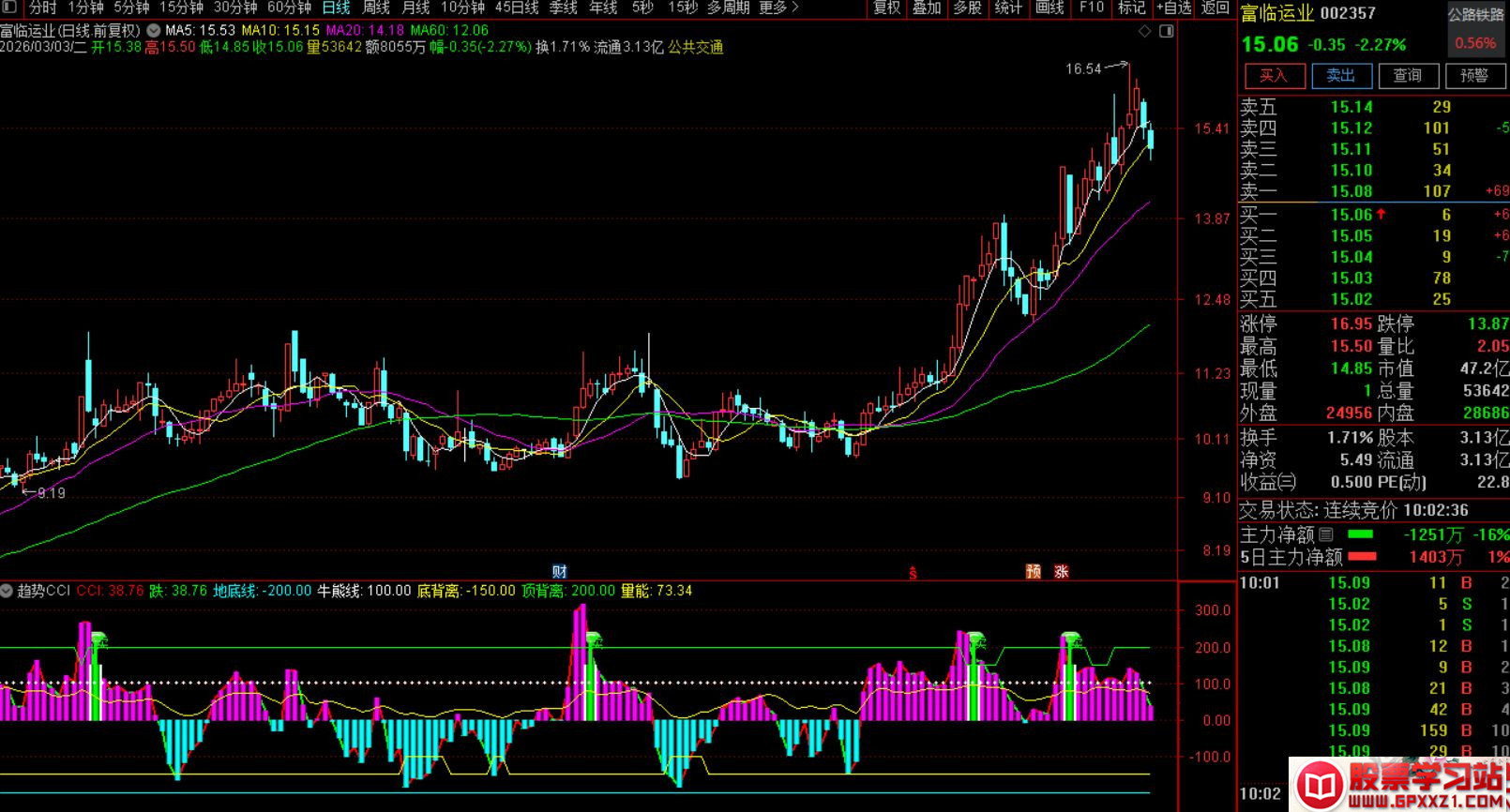The width and height of the screenshot is (1510, 812).
Task: Toggle the side panel icon at chart corner
Action: point(1166,32)
